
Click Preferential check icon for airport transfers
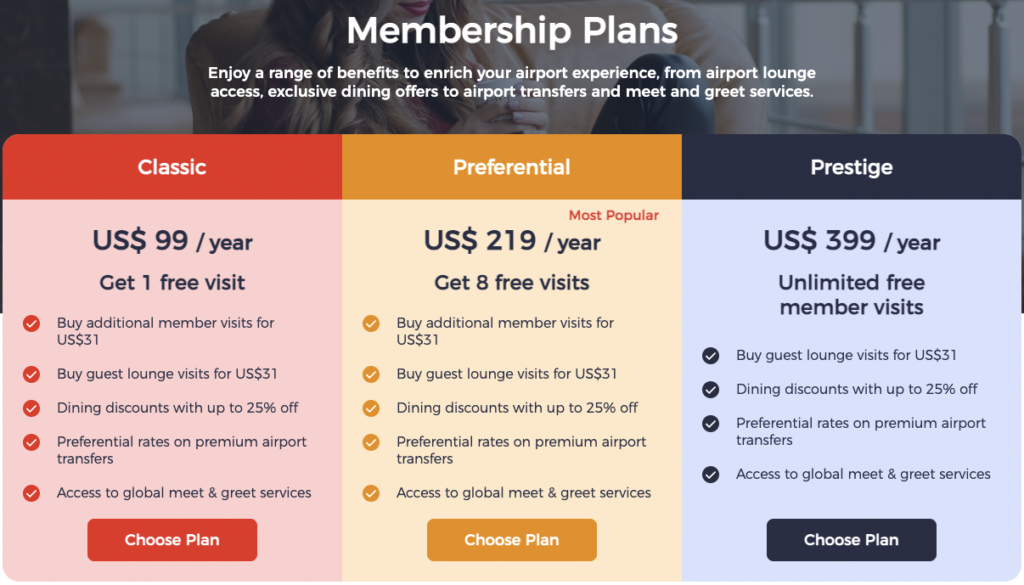371,442
